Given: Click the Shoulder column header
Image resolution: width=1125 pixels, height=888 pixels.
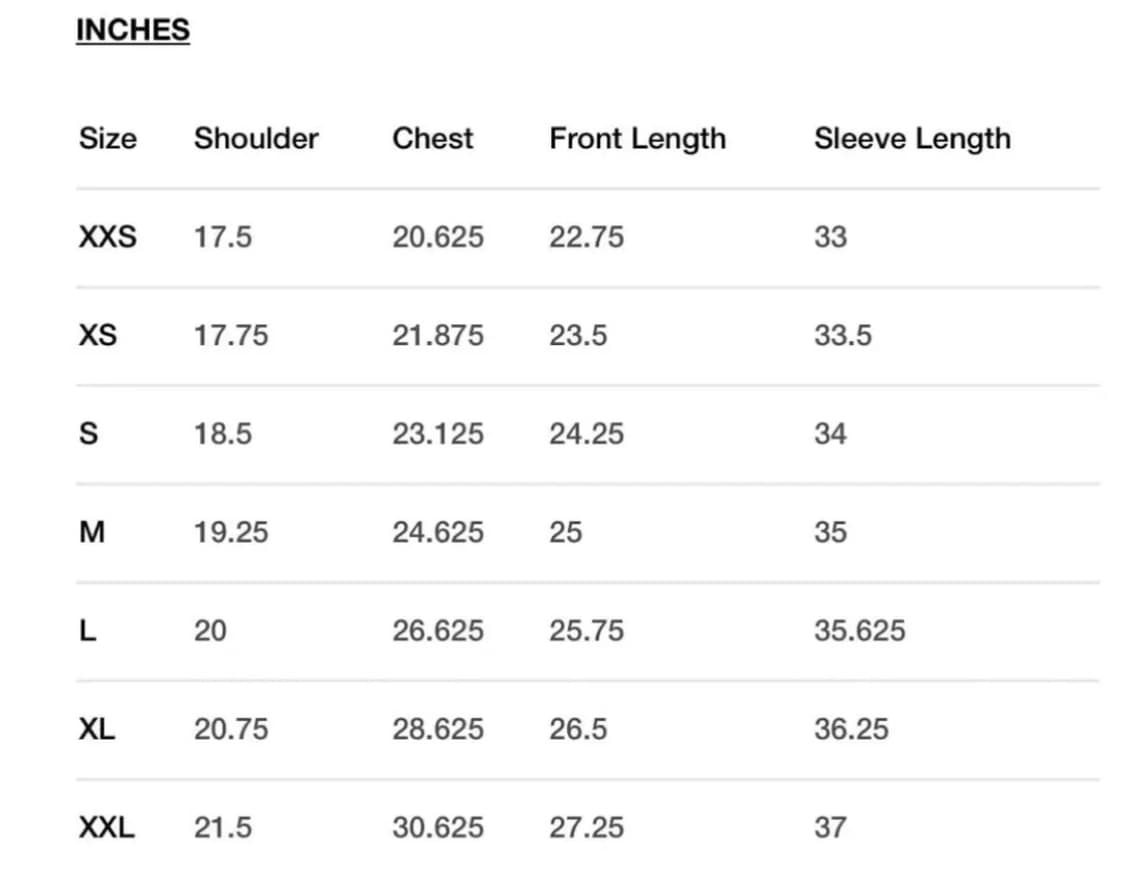Looking at the screenshot, I should pyautogui.click(x=256, y=138).
